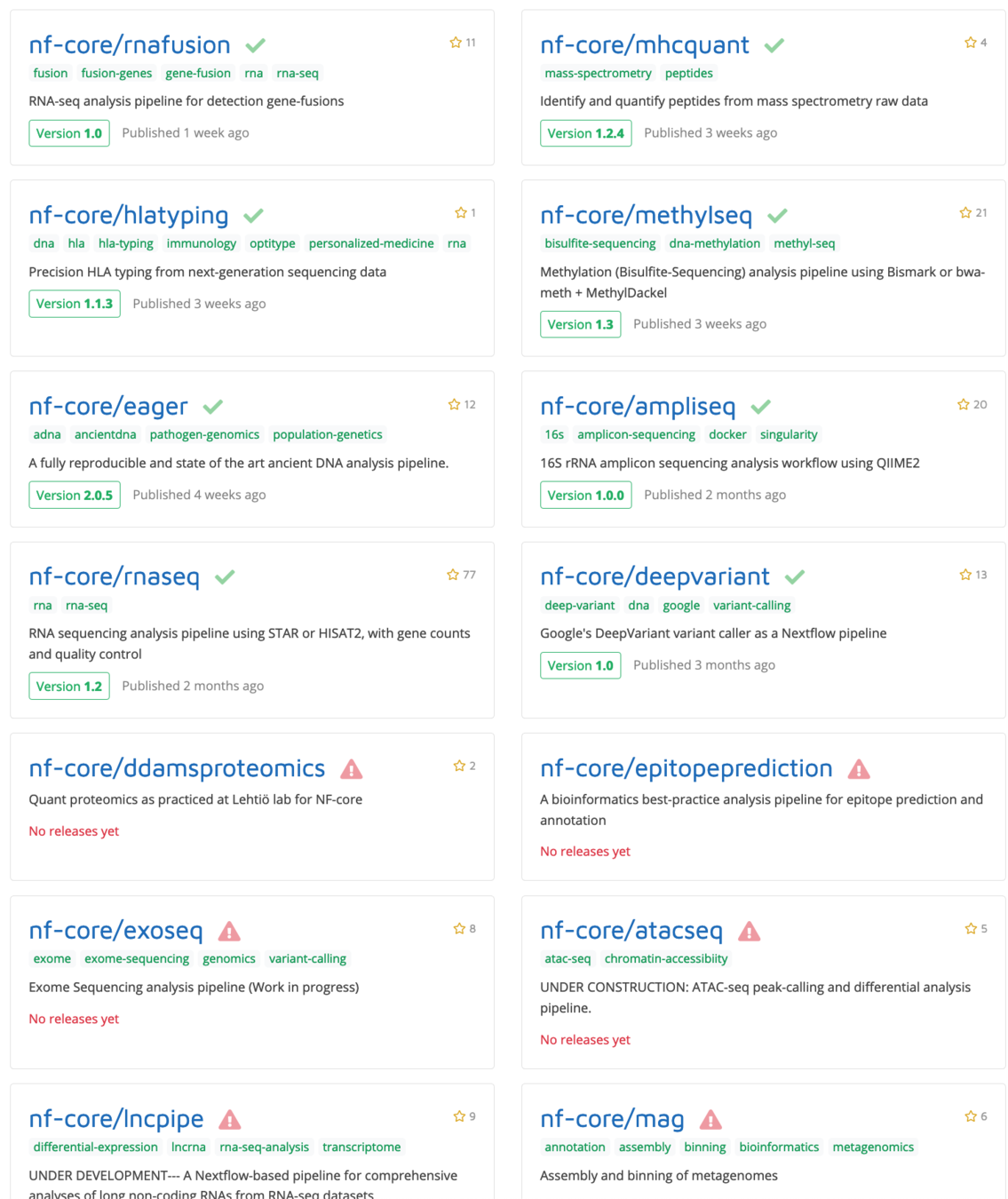
Task: Select the pathogen-genomics tag
Action: point(204,434)
